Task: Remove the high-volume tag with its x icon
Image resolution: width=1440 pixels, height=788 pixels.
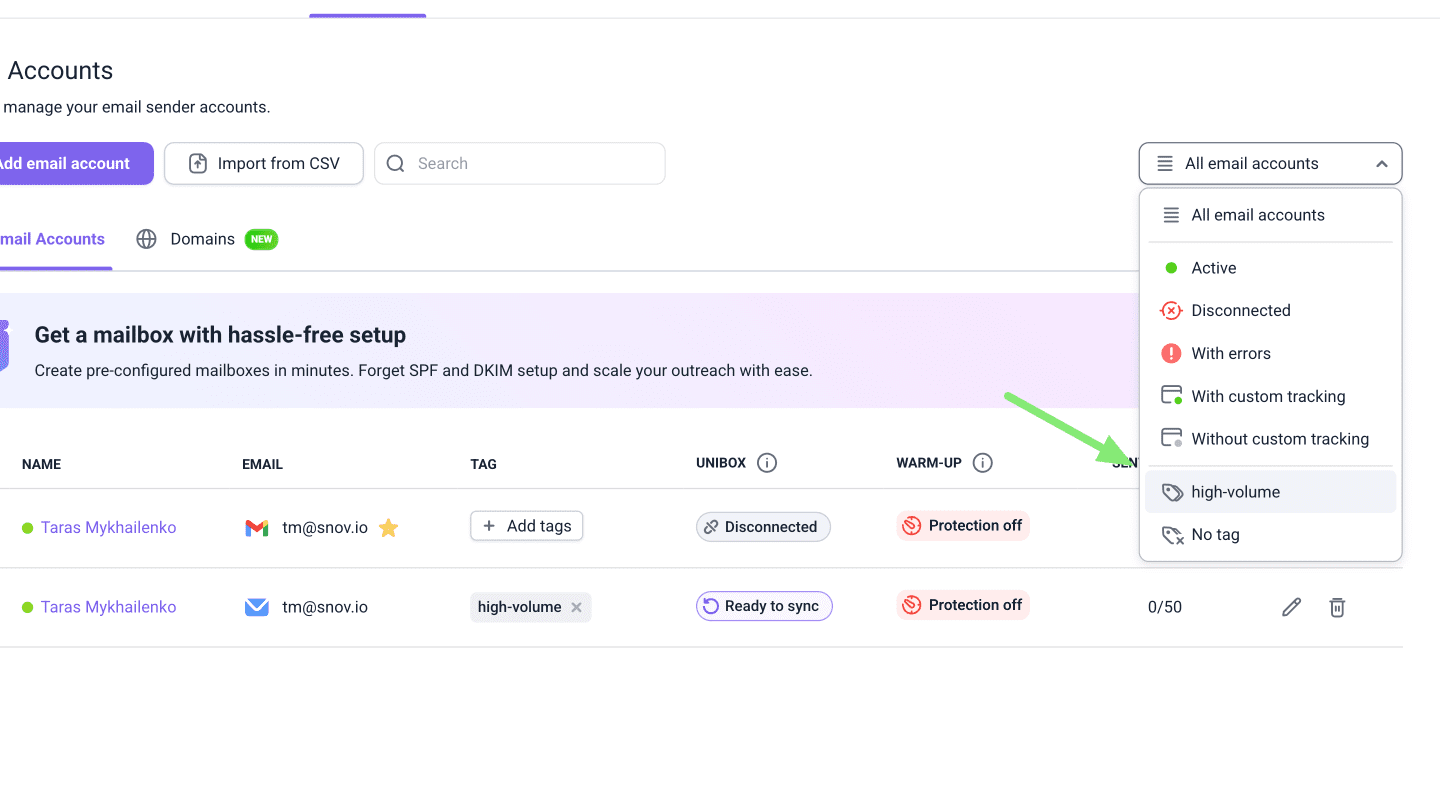Action: 576,607
